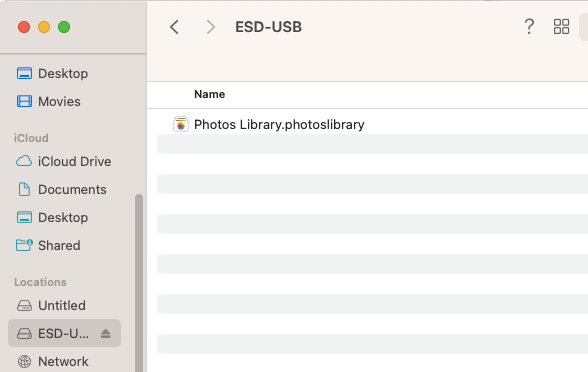Image resolution: width=588 pixels, height=372 pixels.
Task: Collapse the iCloud sidebar section header
Action: click(x=31, y=138)
